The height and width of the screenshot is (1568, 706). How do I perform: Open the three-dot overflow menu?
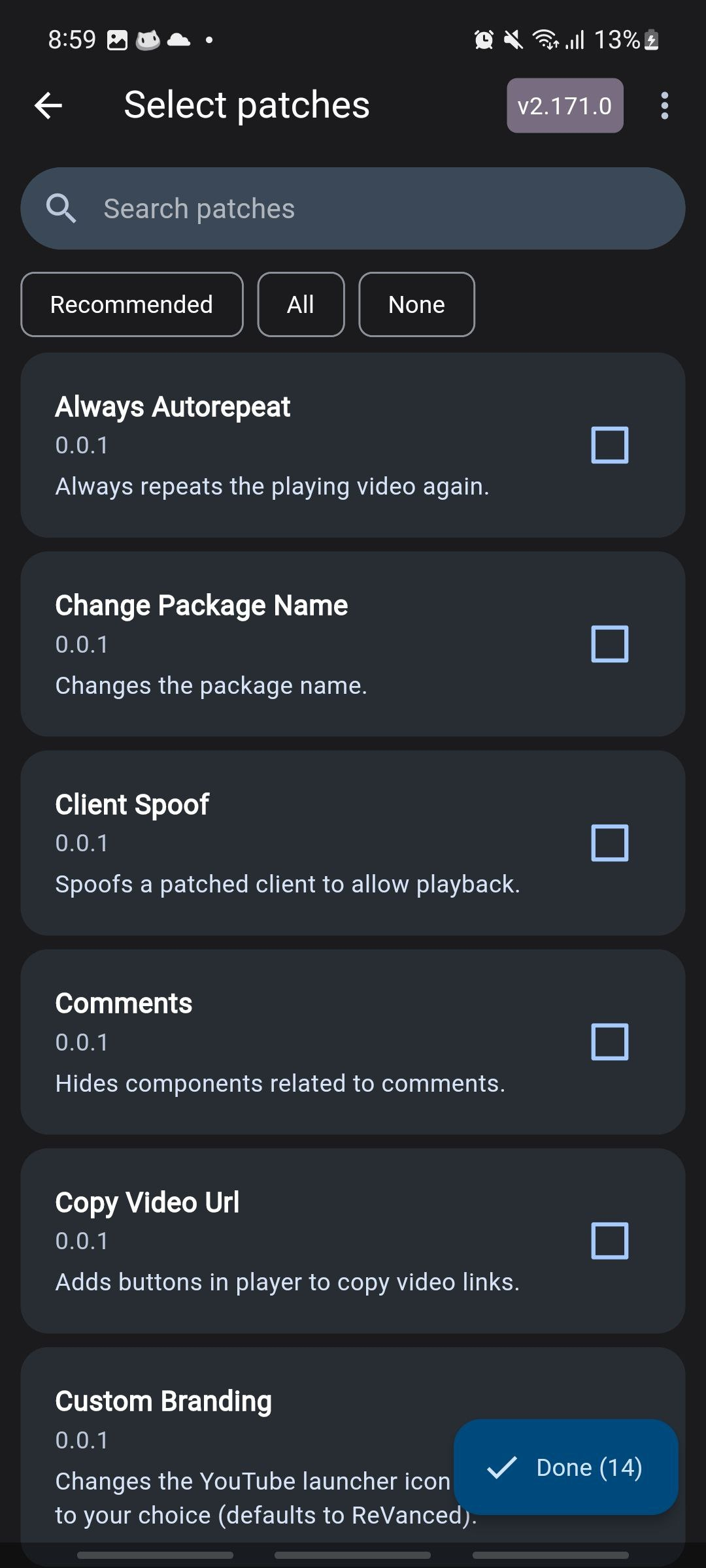pyautogui.click(x=664, y=105)
